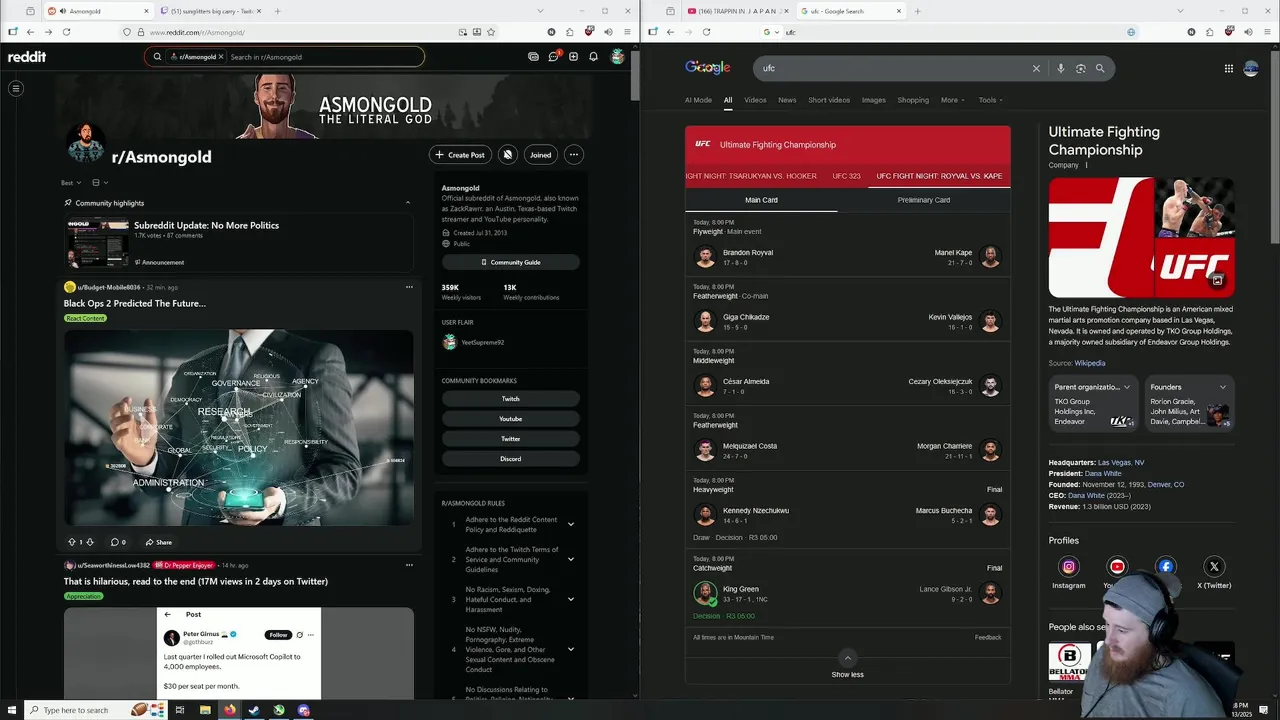Open comments on the Black Ops 2 post
The image size is (1280, 720).
click(118, 542)
